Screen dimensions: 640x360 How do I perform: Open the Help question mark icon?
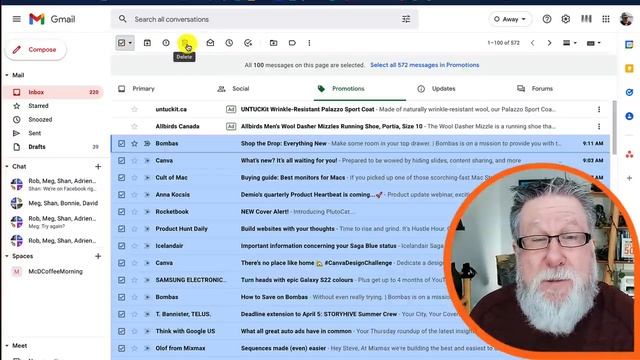547,19
